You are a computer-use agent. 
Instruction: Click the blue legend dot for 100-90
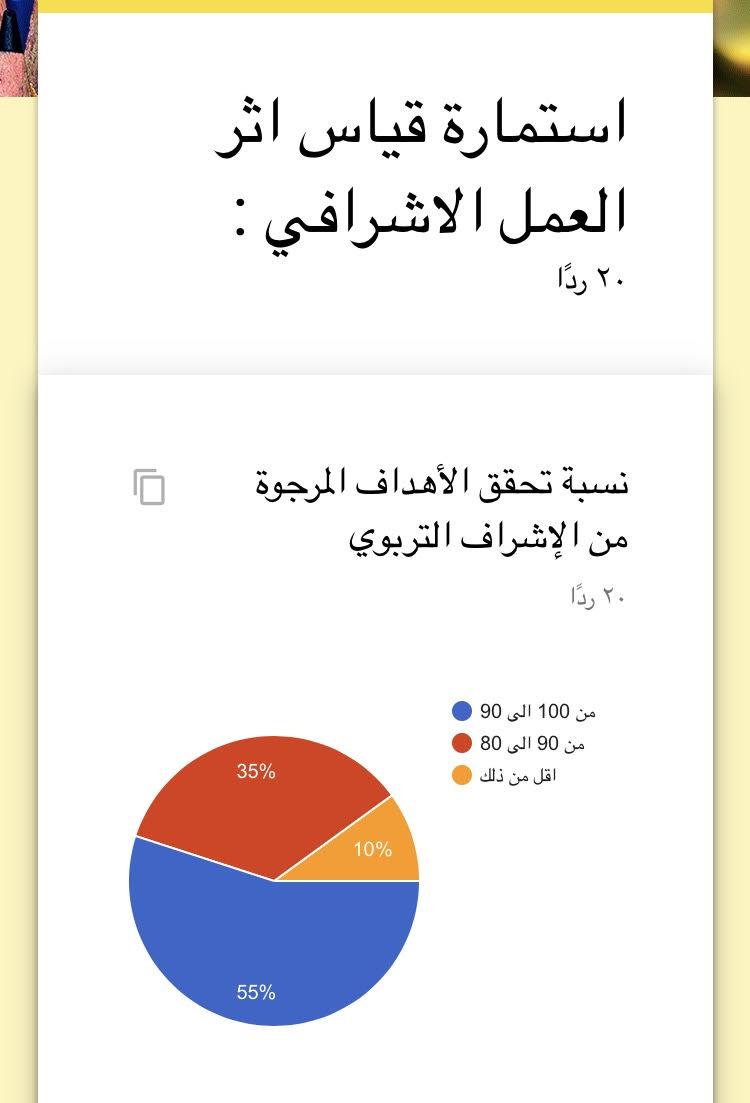click(462, 711)
